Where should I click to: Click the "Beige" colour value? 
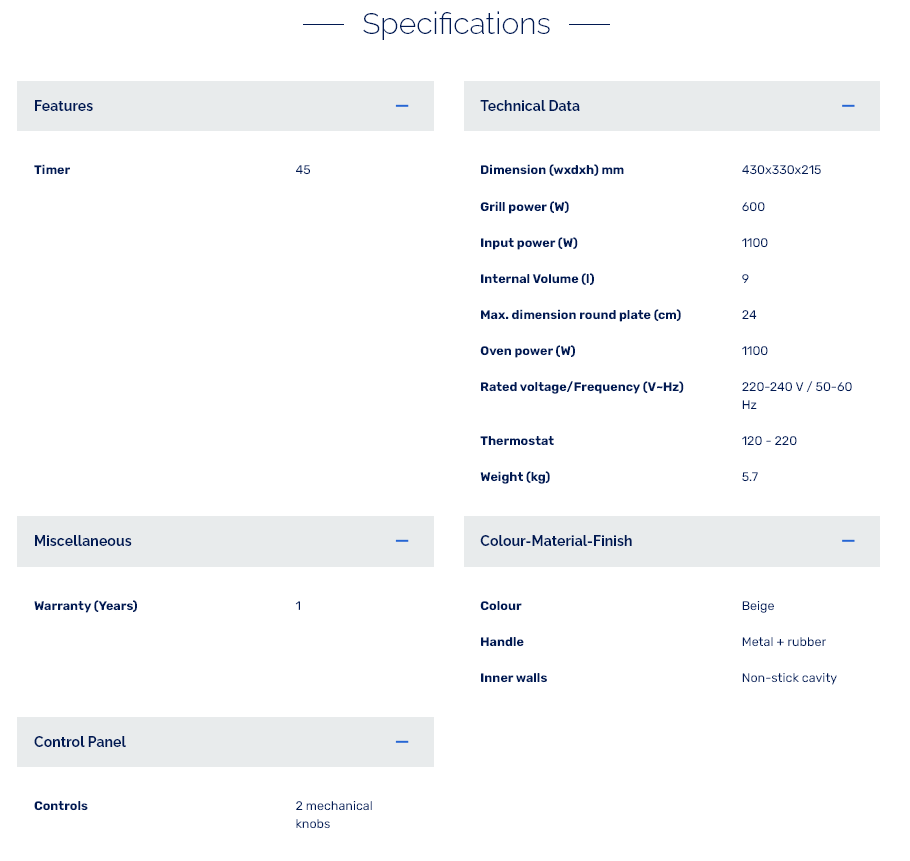[x=758, y=606]
